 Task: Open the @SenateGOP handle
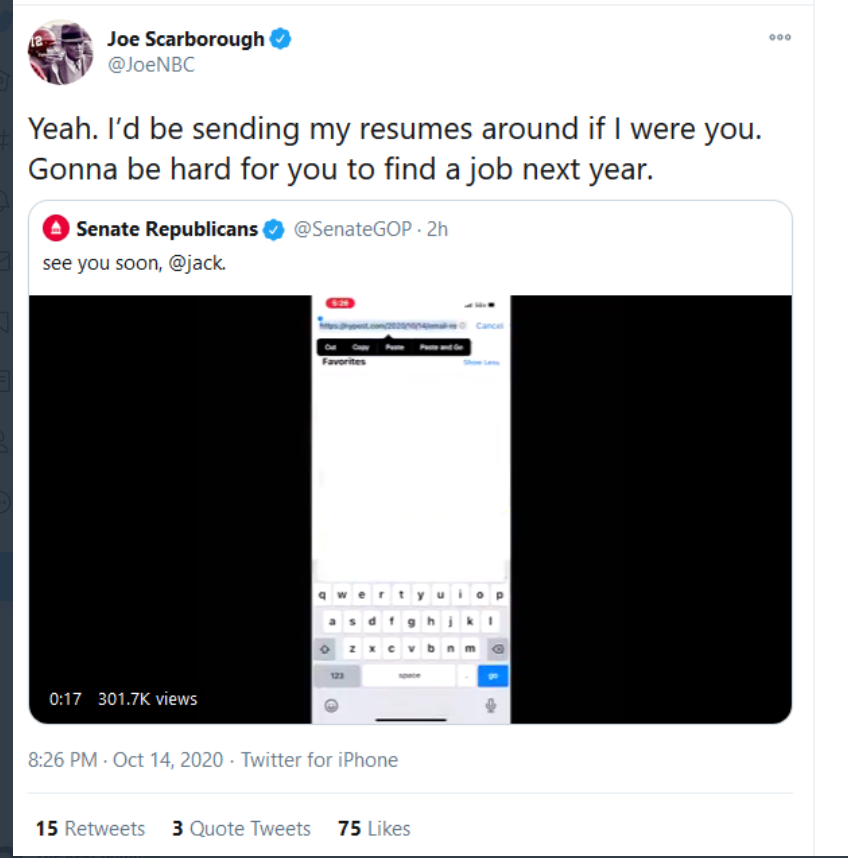[x=352, y=229]
